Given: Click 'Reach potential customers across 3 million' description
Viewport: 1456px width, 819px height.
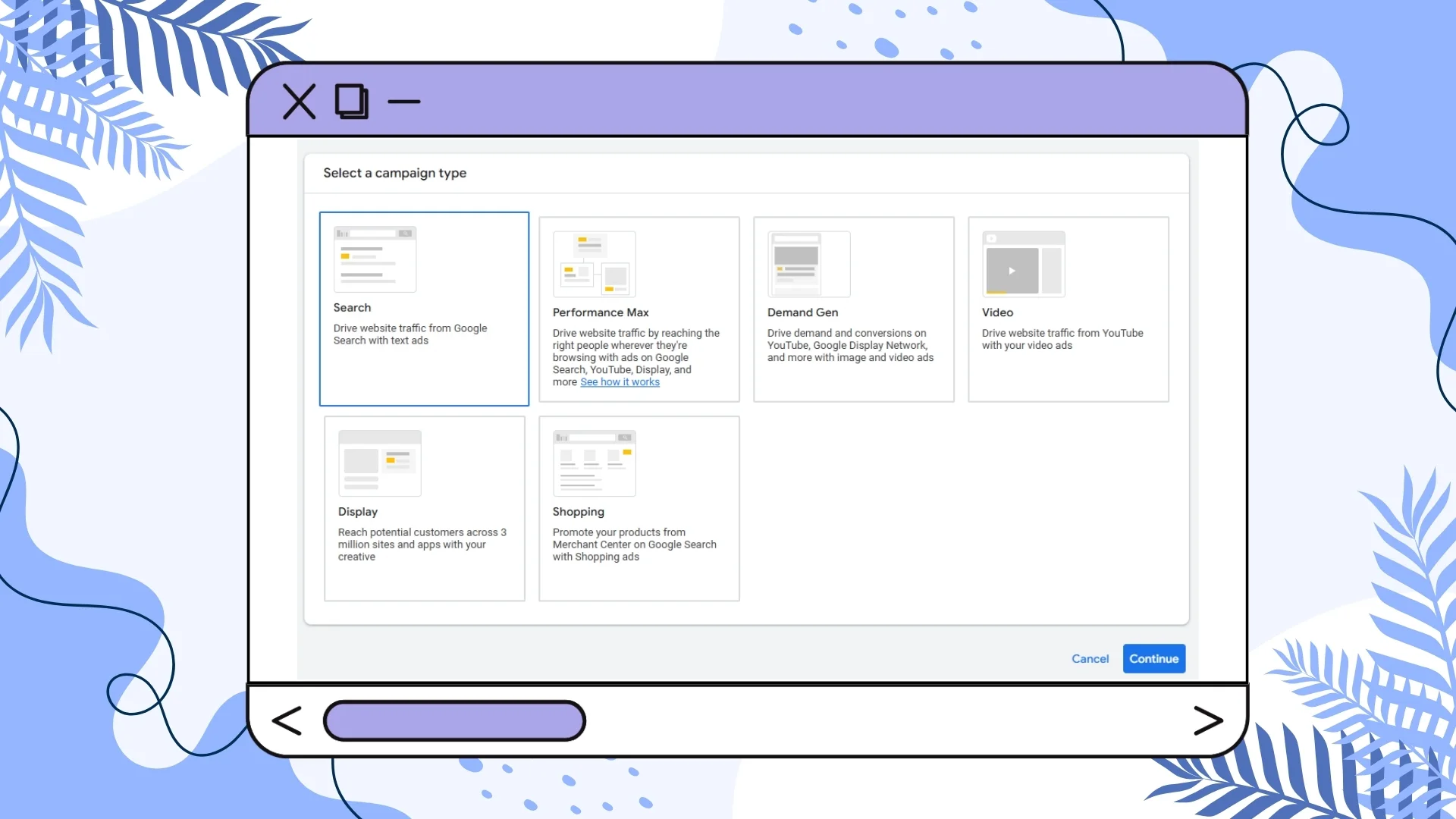Looking at the screenshot, I should click(422, 544).
